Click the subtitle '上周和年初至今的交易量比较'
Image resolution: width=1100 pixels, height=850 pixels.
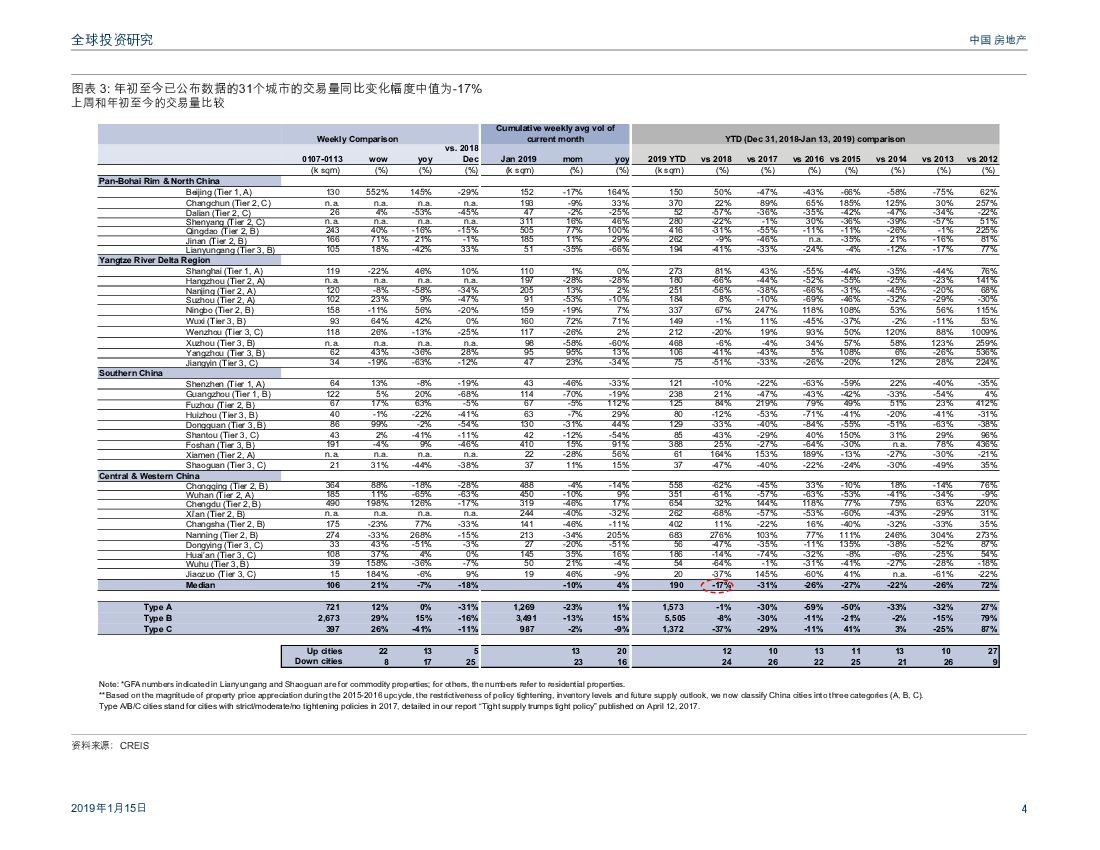(x=148, y=103)
